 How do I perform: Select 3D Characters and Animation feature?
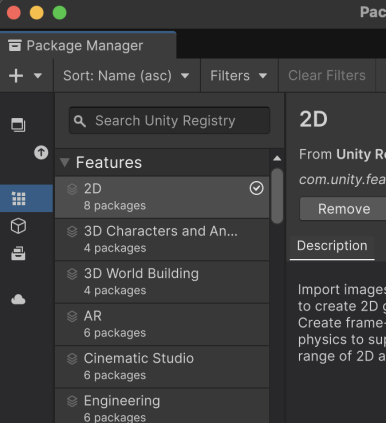coord(162,239)
